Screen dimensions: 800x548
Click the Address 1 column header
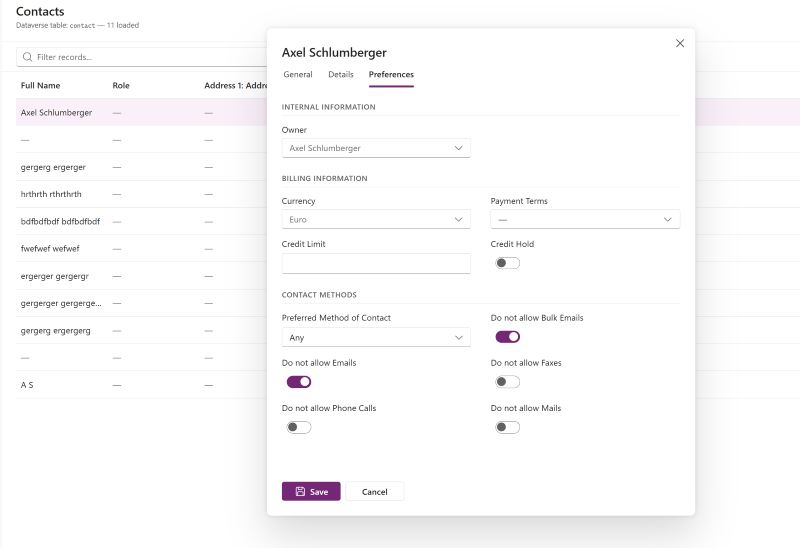[235, 86]
